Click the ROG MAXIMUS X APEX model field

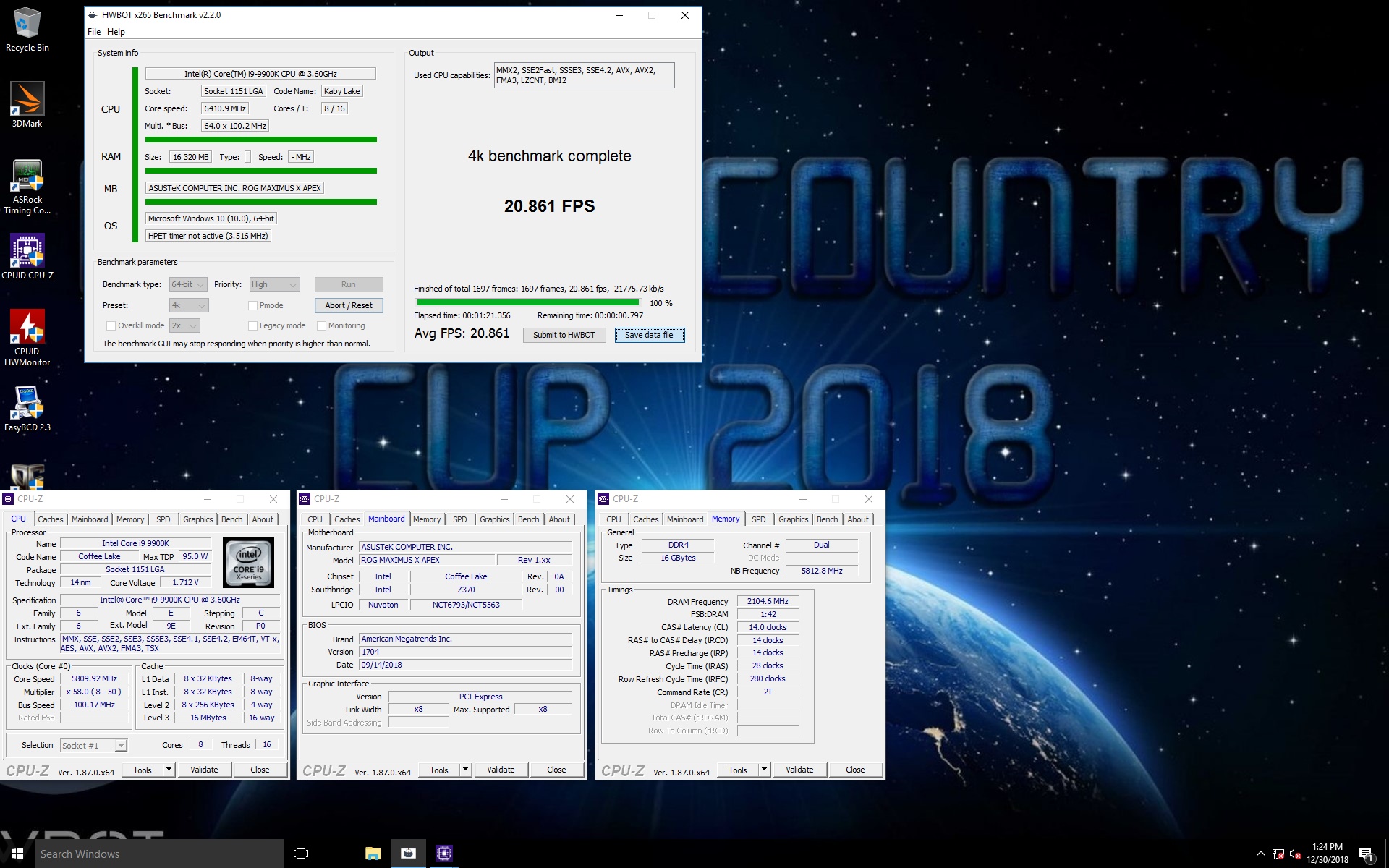pos(427,560)
